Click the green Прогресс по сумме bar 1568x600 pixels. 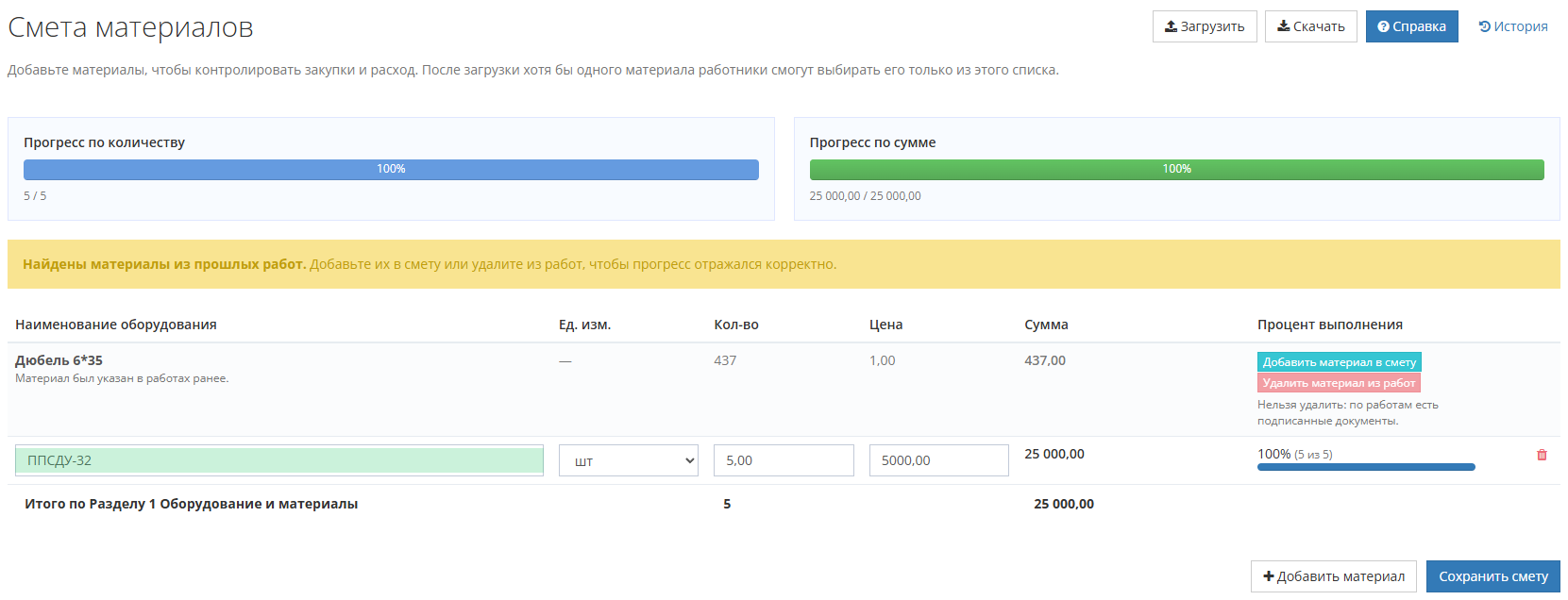(x=1176, y=170)
